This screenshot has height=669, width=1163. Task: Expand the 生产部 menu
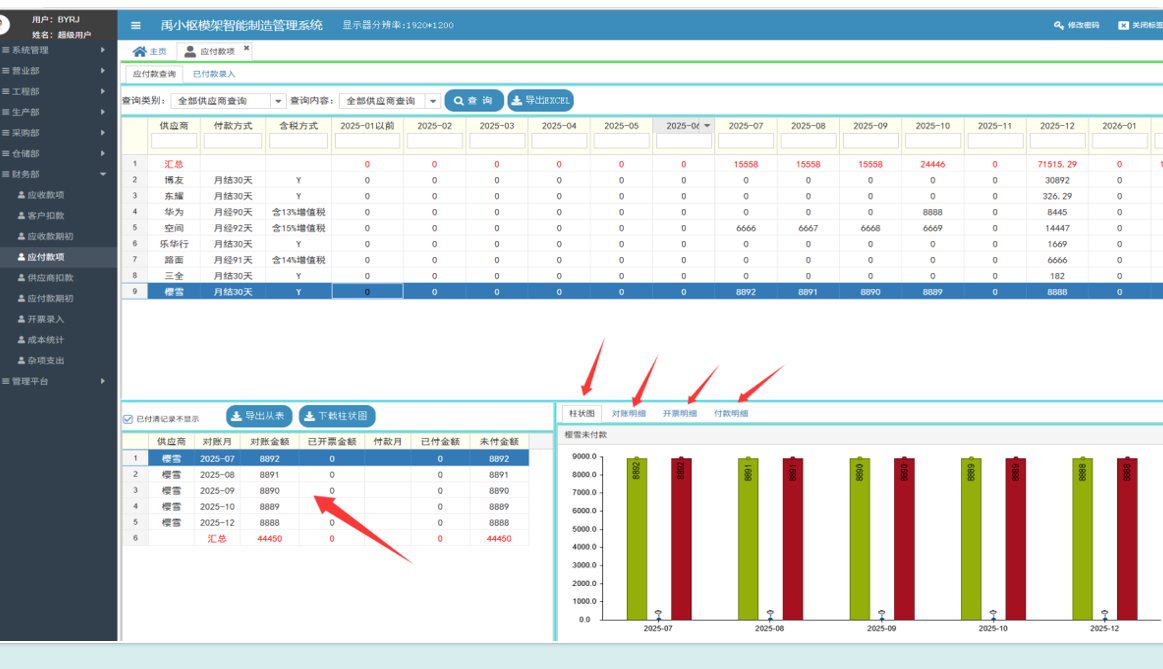(59, 113)
